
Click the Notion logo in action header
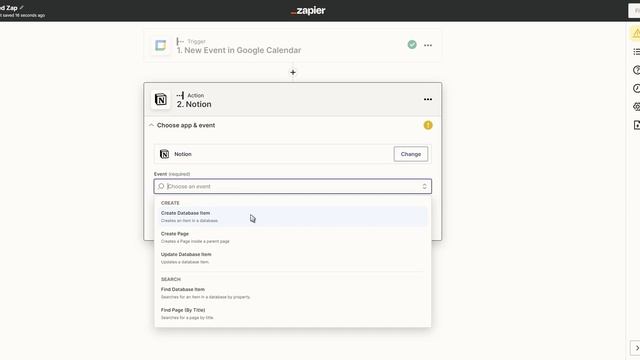tap(161, 99)
